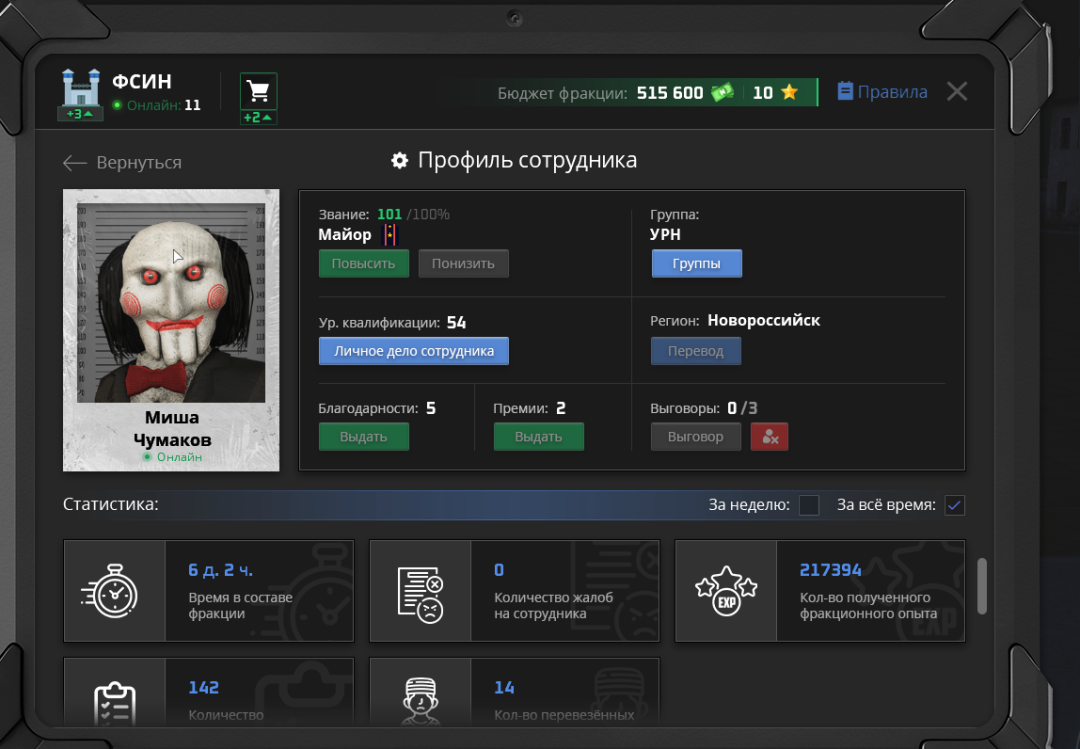
Task: Click the +2 badge under cart
Action: click(258, 117)
